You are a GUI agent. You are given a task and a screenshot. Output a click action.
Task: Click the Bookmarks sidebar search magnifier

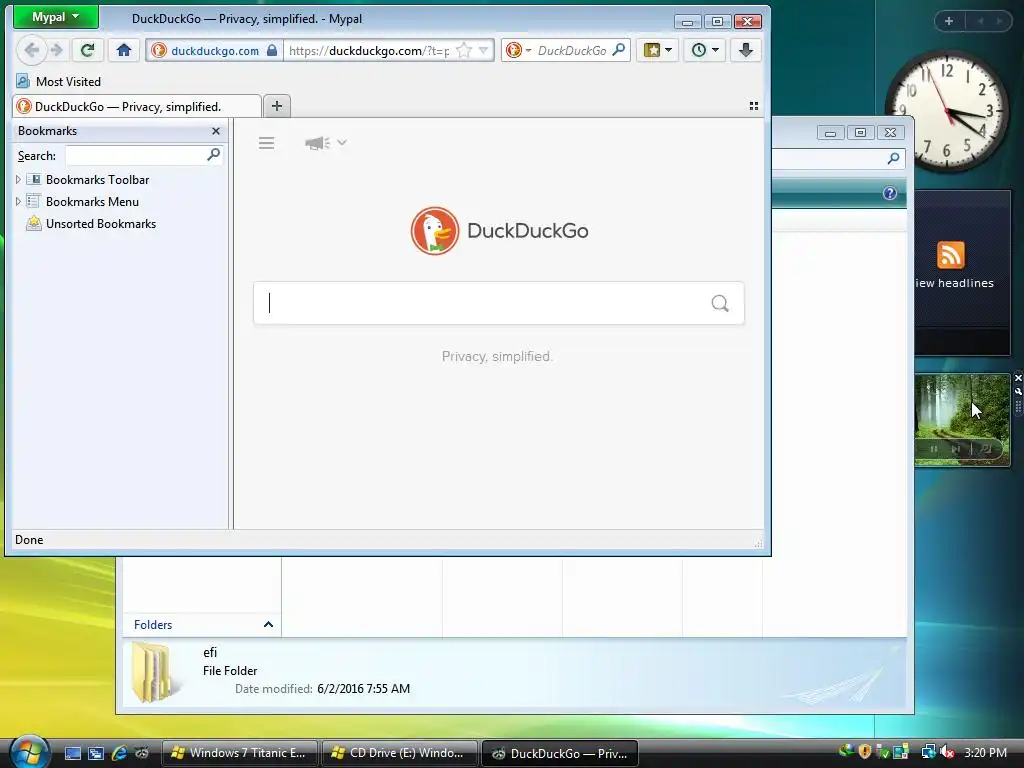pyautogui.click(x=214, y=155)
